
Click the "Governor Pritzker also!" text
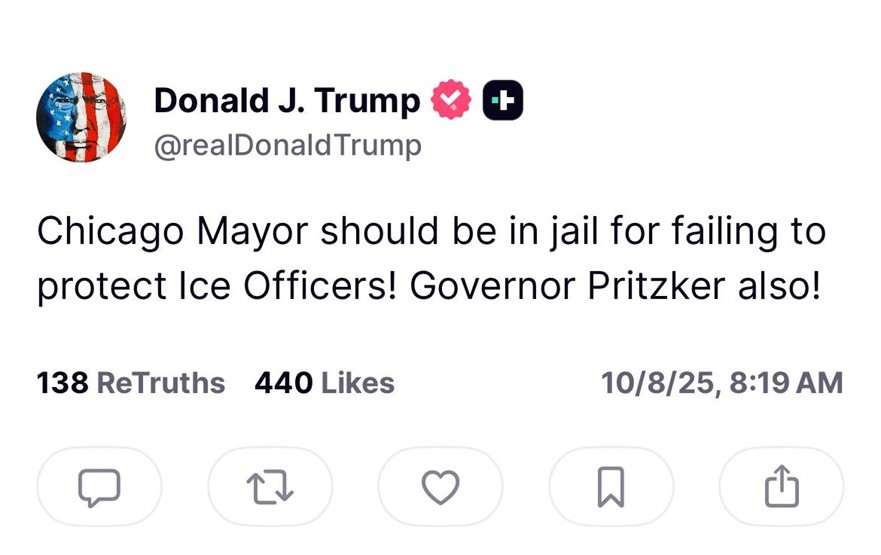coord(616,285)
